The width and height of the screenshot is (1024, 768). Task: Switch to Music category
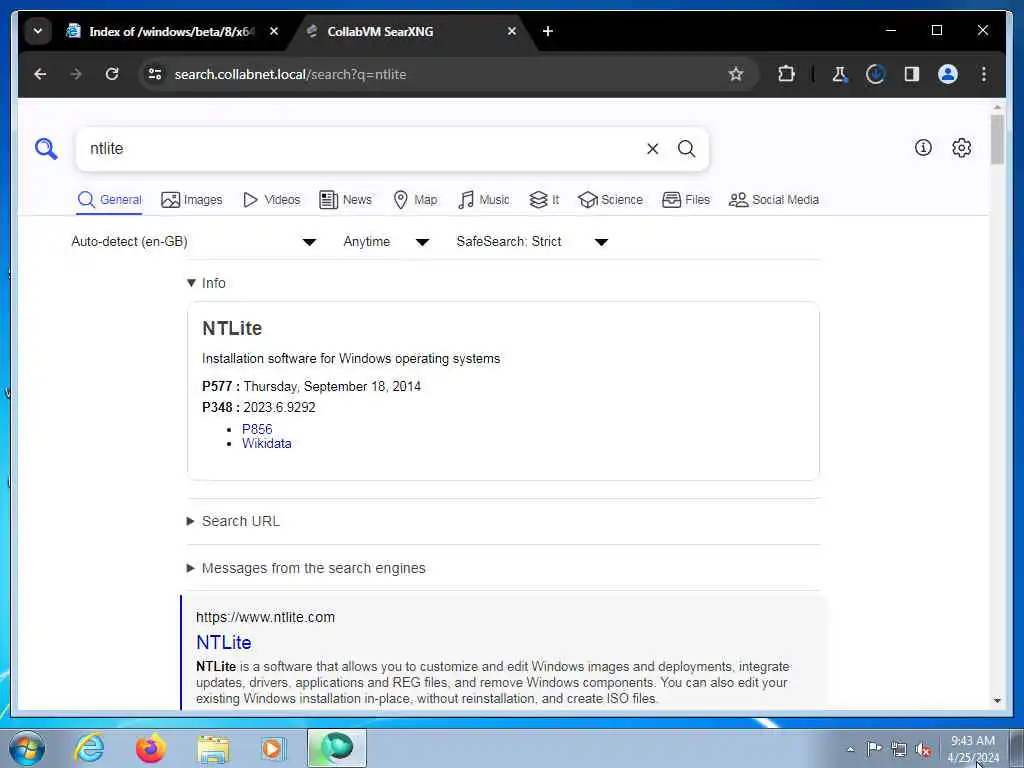[483, 200]
